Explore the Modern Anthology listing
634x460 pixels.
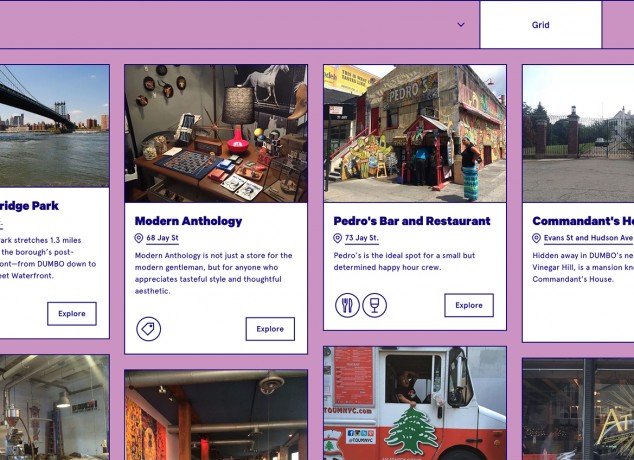click(x=270, y=329)
